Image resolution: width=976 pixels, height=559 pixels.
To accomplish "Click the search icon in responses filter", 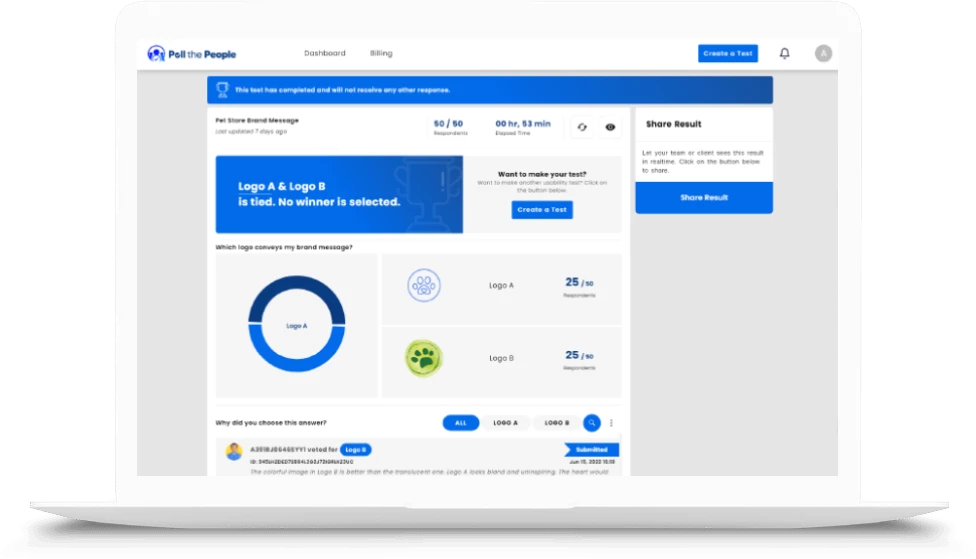I will click(591, 423).
